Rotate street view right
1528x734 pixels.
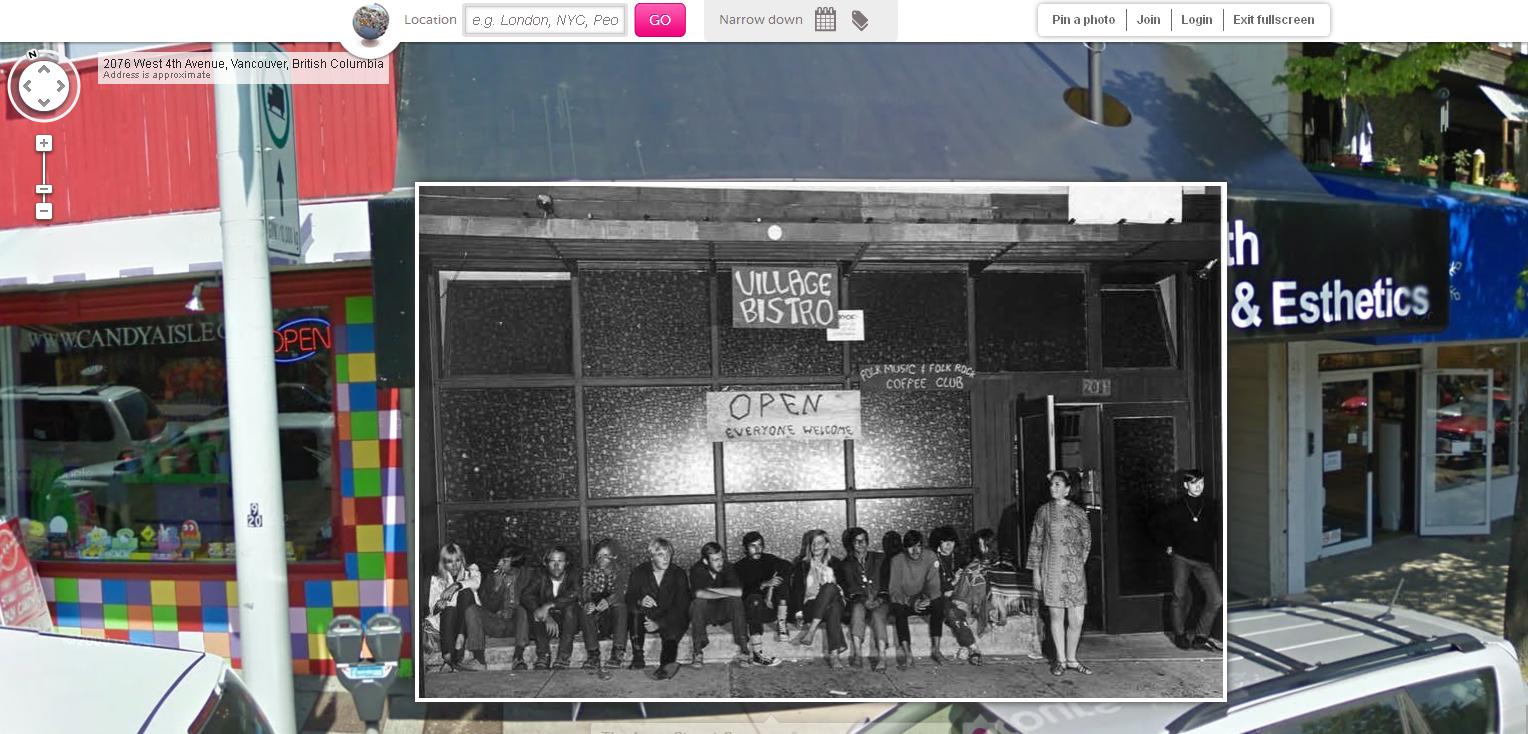62,86
